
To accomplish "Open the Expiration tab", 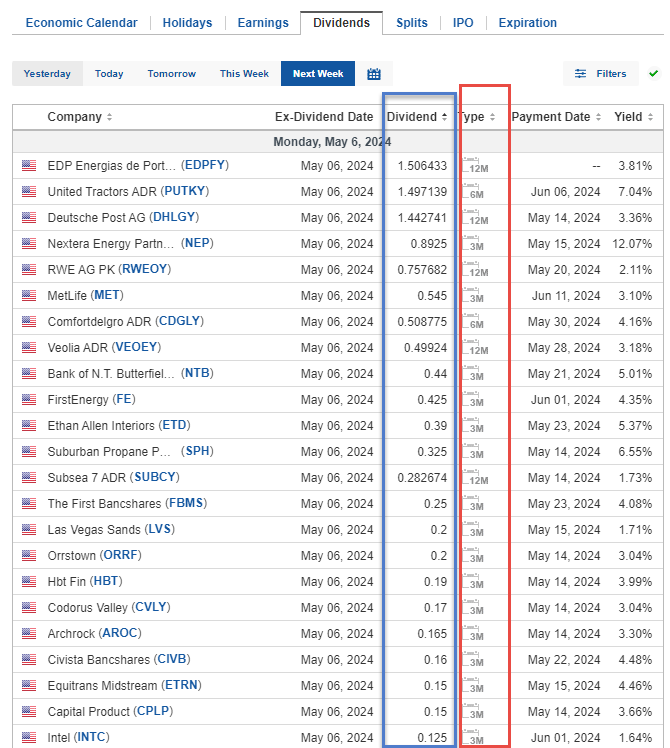I will [x=527, y=23].
